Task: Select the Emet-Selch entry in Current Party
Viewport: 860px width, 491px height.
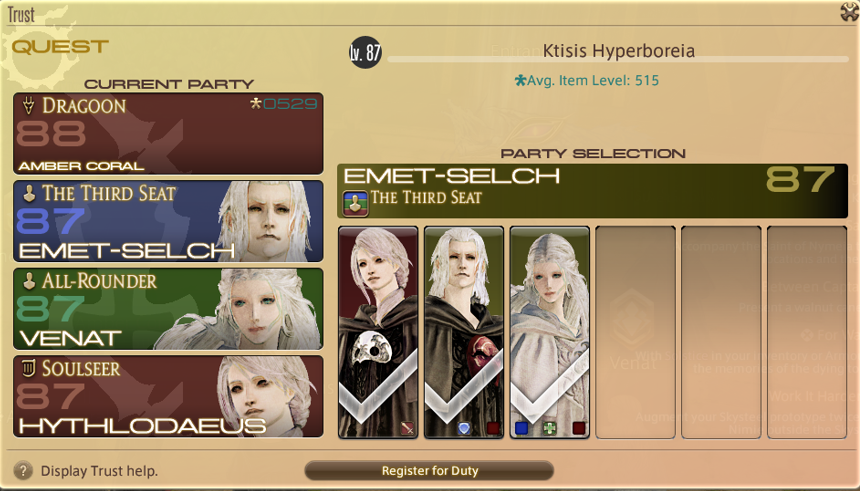Action: (x=168, y=221)
